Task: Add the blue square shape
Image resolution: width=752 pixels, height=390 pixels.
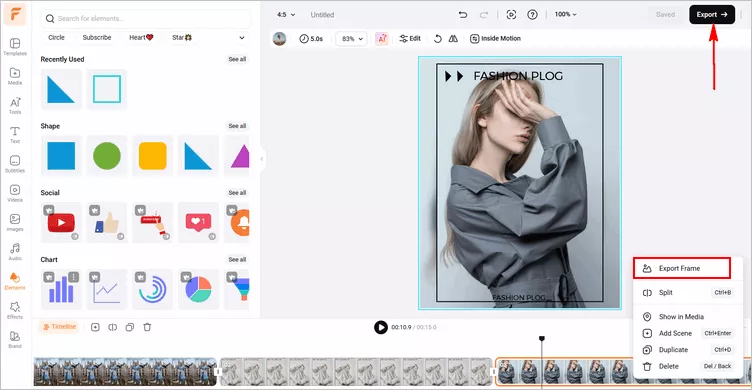Action: tap(61, 156)
